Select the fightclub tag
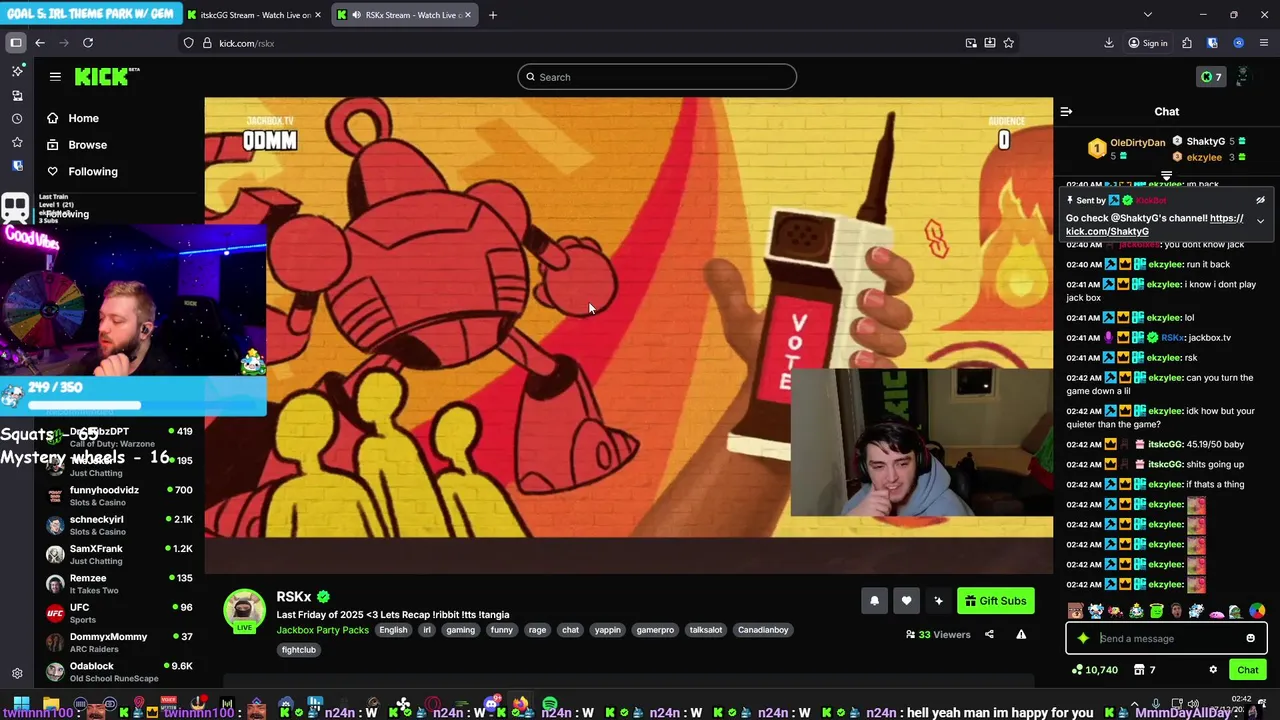This screenshot has height=720, width=1280. (298, 650)
